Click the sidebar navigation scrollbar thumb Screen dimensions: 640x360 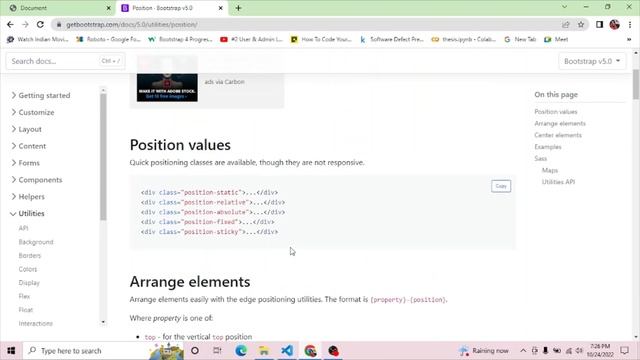(x=103, y=157)
